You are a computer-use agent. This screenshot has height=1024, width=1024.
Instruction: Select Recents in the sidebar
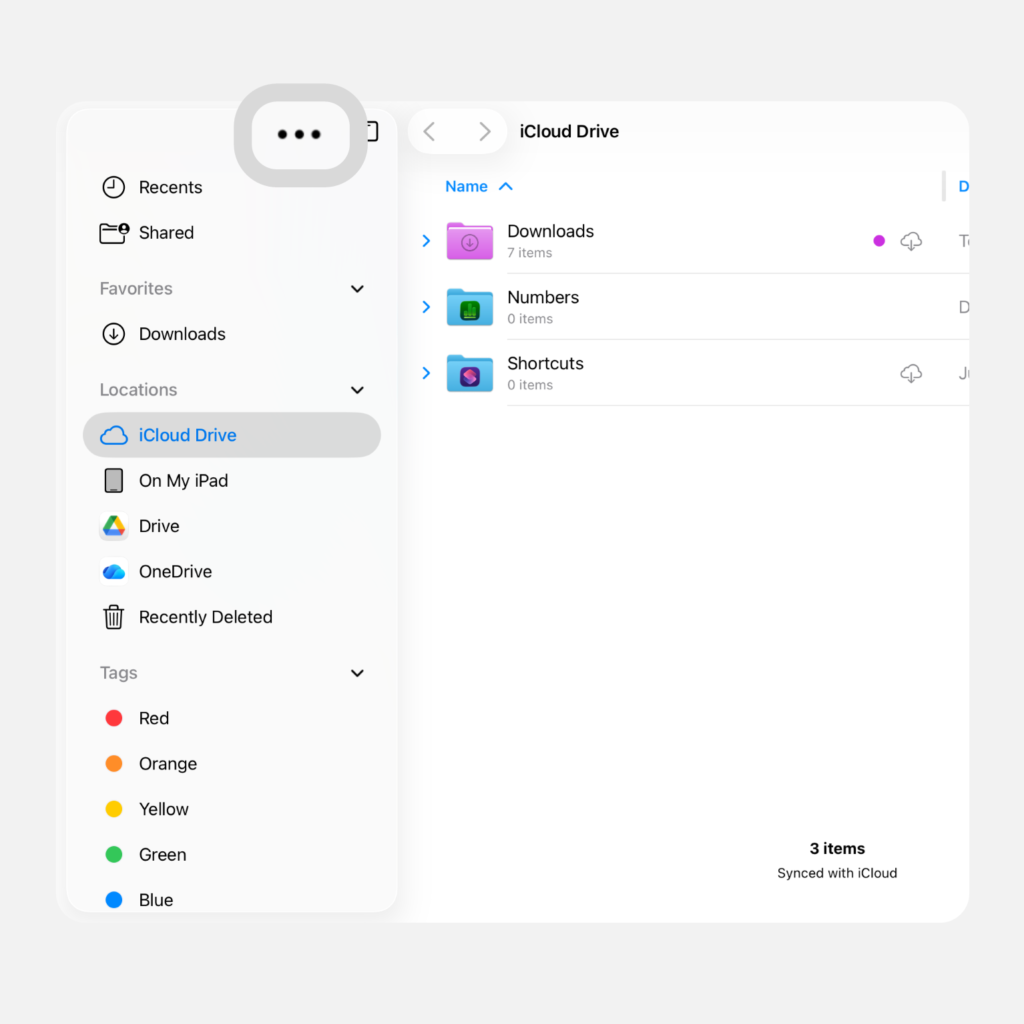169,187
